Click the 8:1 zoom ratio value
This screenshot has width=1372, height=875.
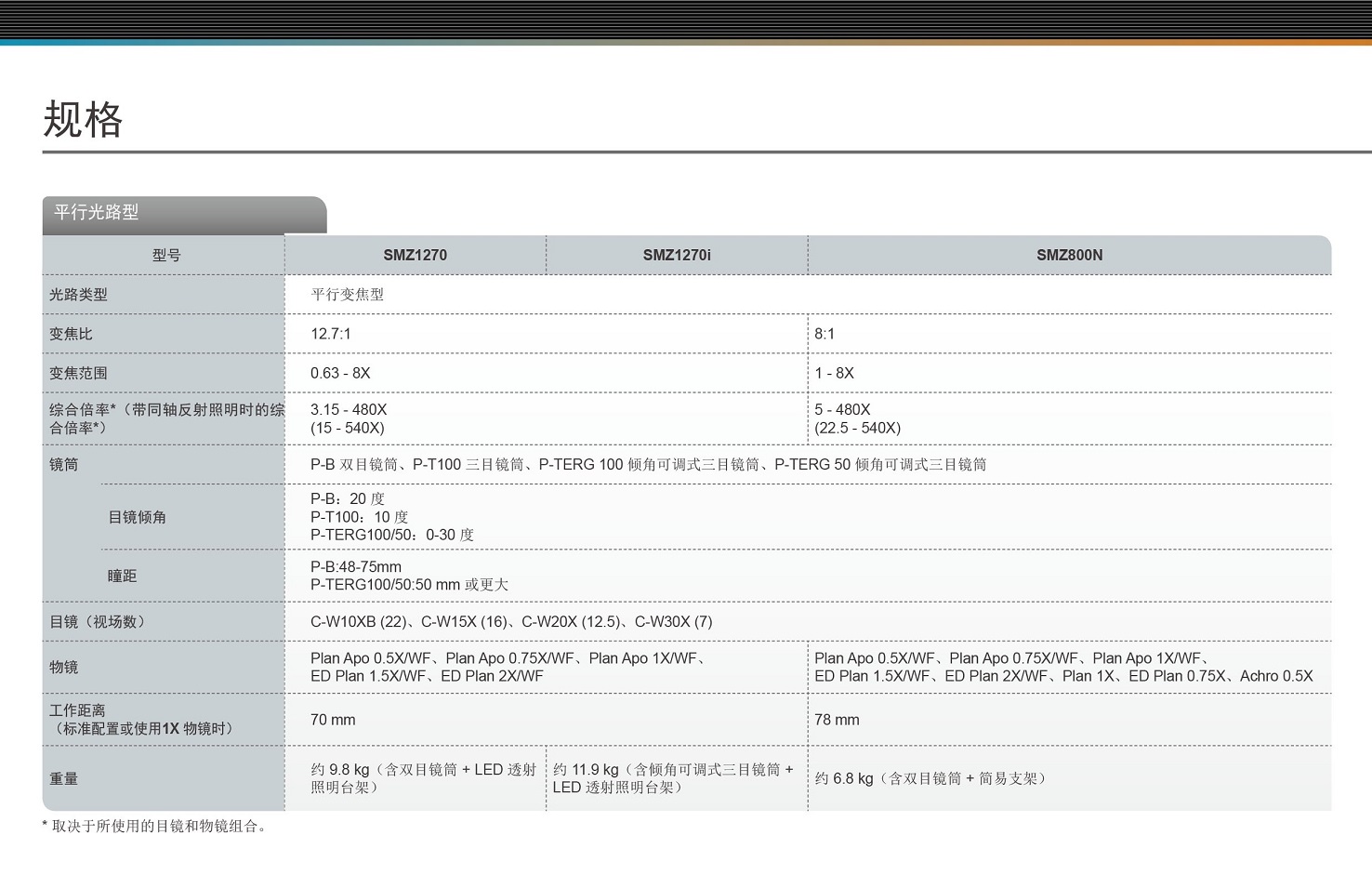(x=825, y=334)
